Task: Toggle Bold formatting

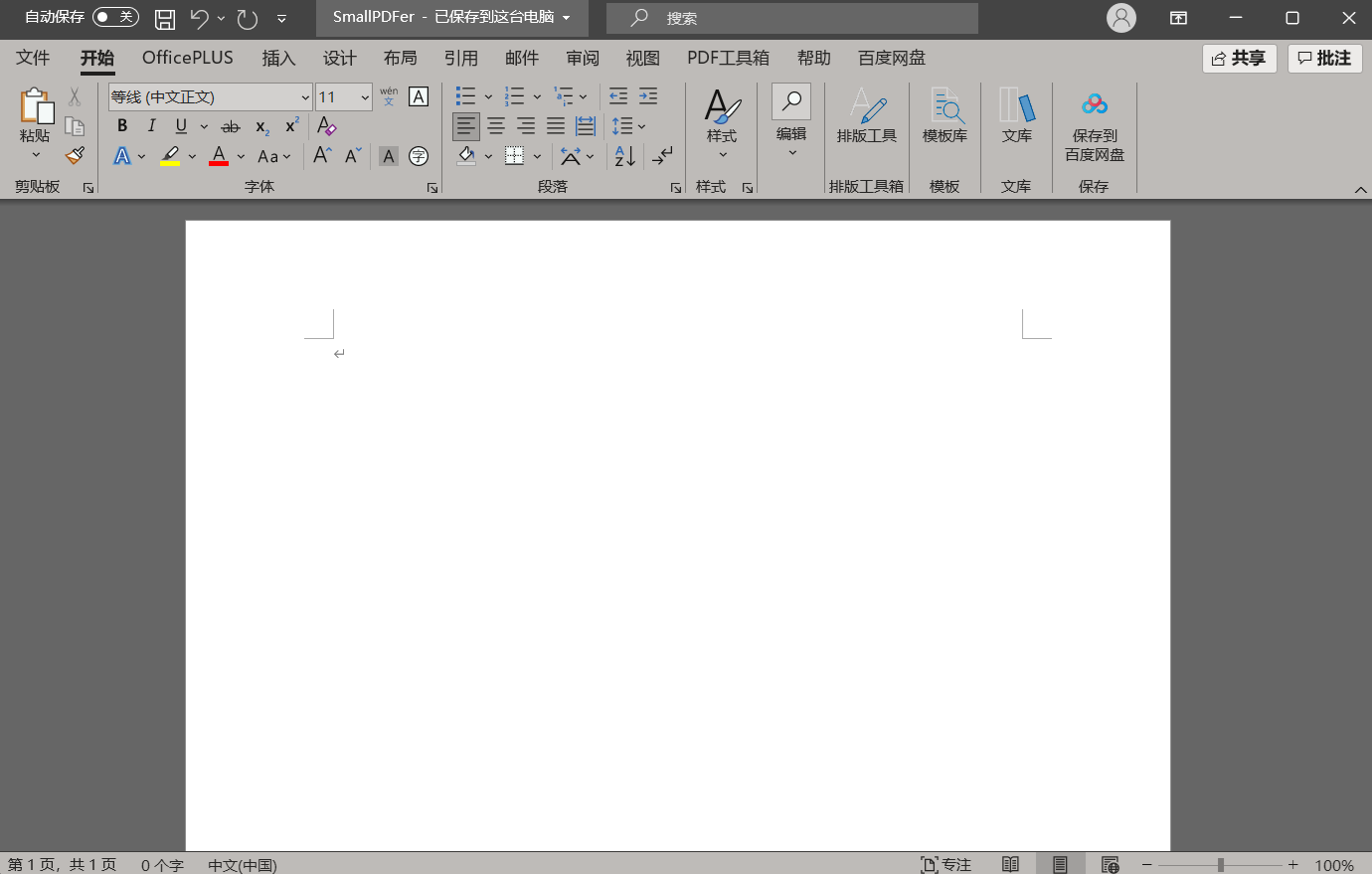Action: point(122,126)
